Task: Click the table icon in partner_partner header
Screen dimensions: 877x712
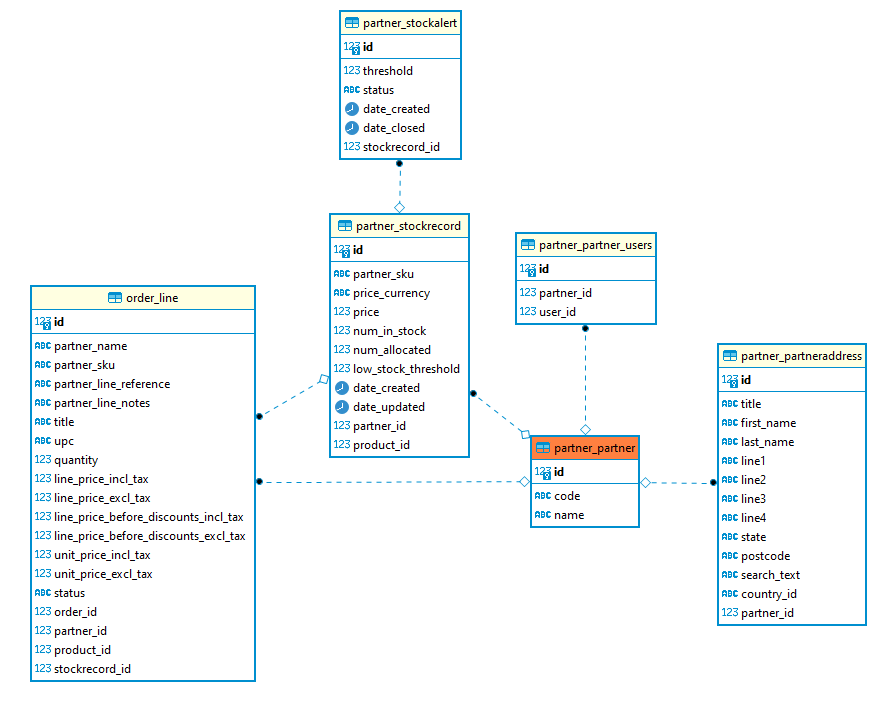Action: (543, 448)
